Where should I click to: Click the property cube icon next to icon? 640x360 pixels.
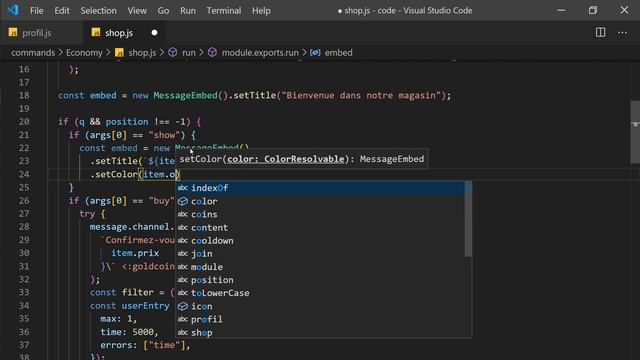183,306
